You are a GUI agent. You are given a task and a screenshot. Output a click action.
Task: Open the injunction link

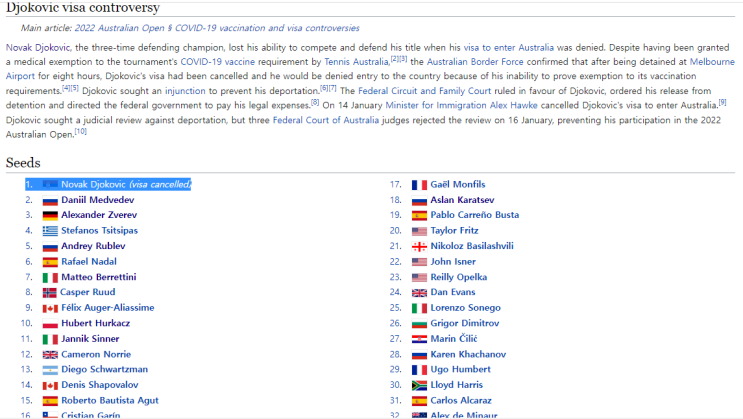coord(185,91)
